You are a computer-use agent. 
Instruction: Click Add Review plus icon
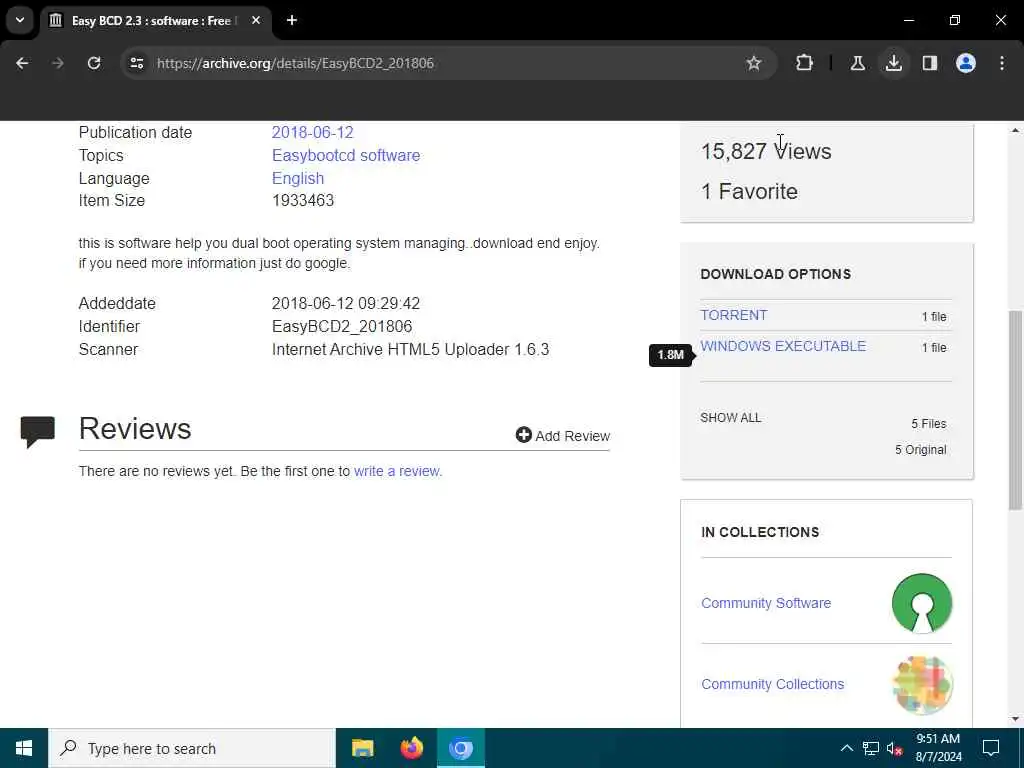[523, 435]
